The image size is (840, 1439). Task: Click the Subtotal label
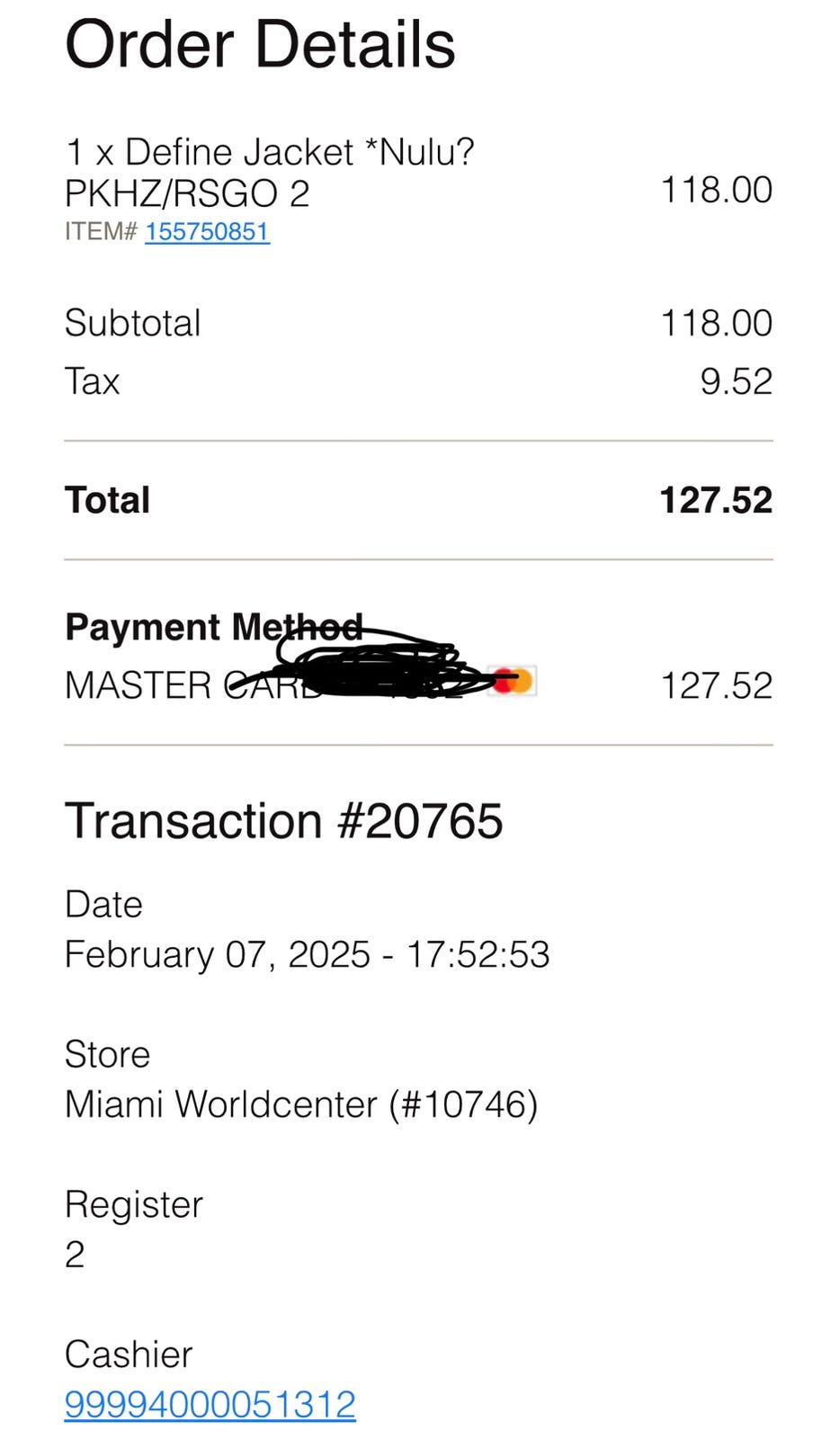132,323
